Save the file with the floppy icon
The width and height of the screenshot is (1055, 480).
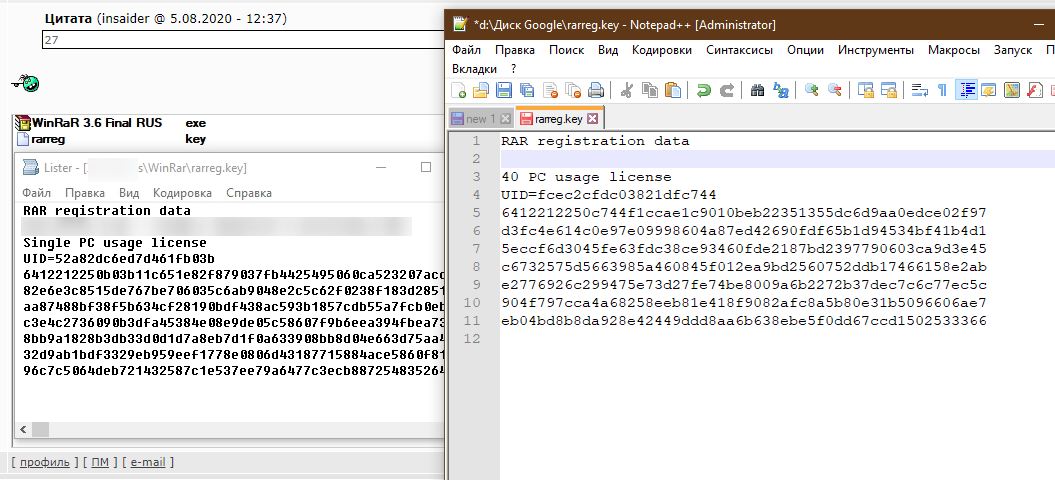(504, 90)
